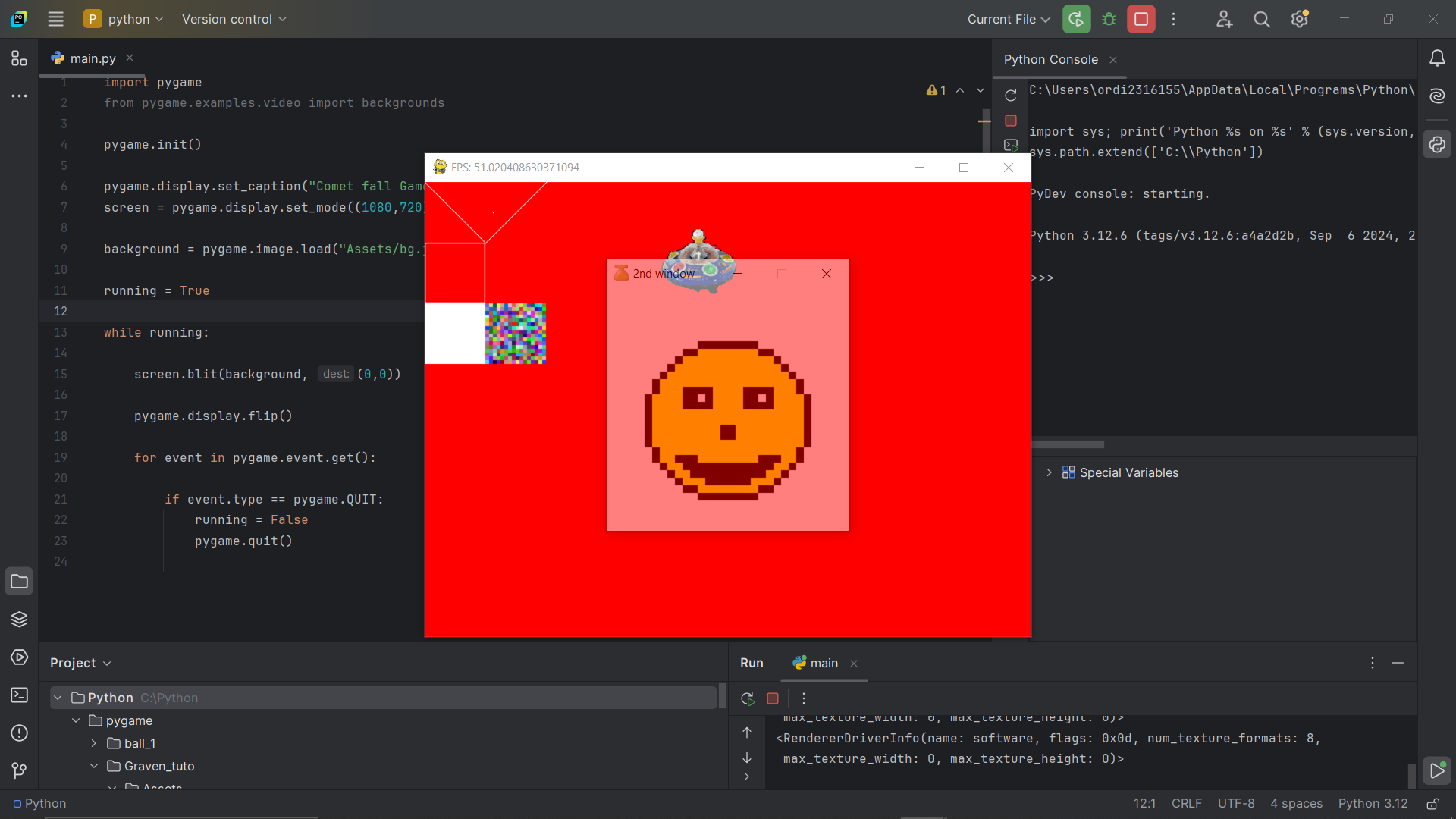Open More Actions kebab in top toolbar
The image size is (1456, 819).
[x=1173, y=19]
